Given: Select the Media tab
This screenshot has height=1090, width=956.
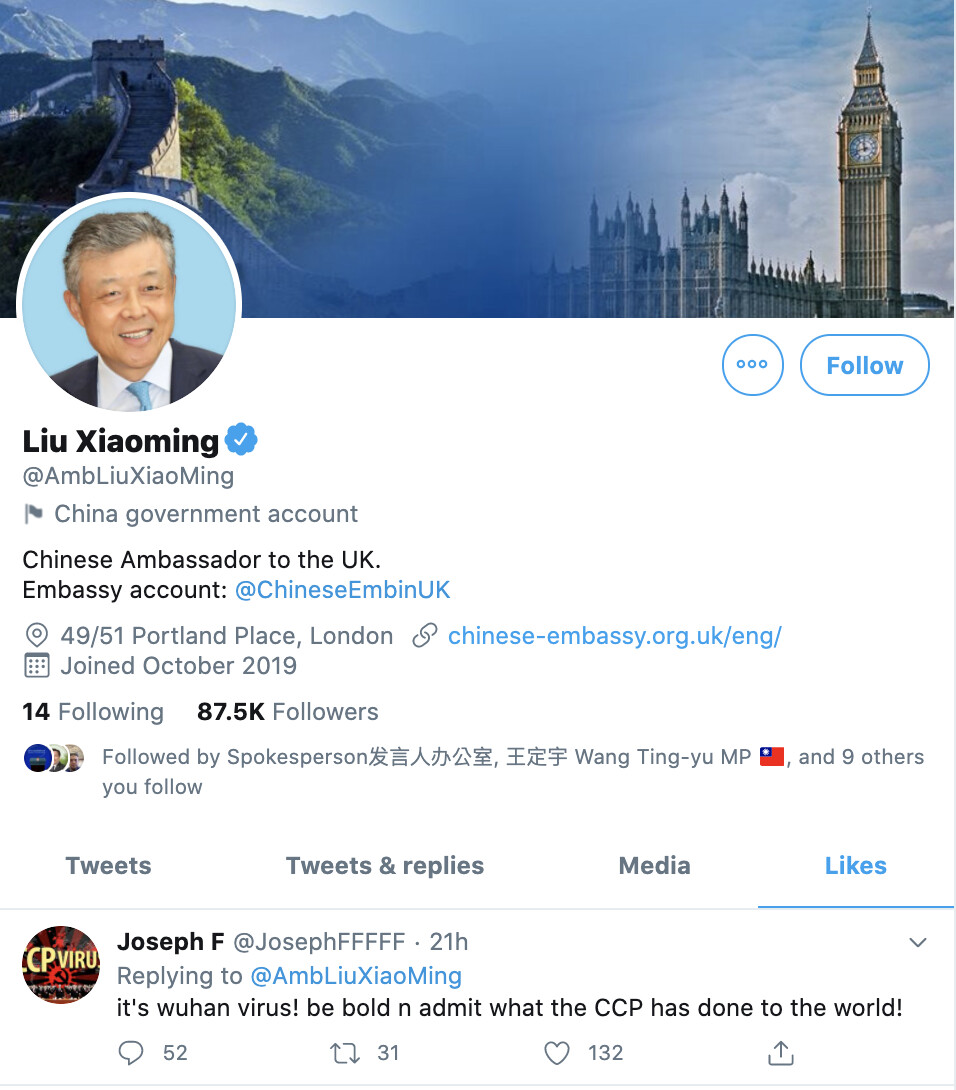Looking at the screenshot, I should point(654,866).
